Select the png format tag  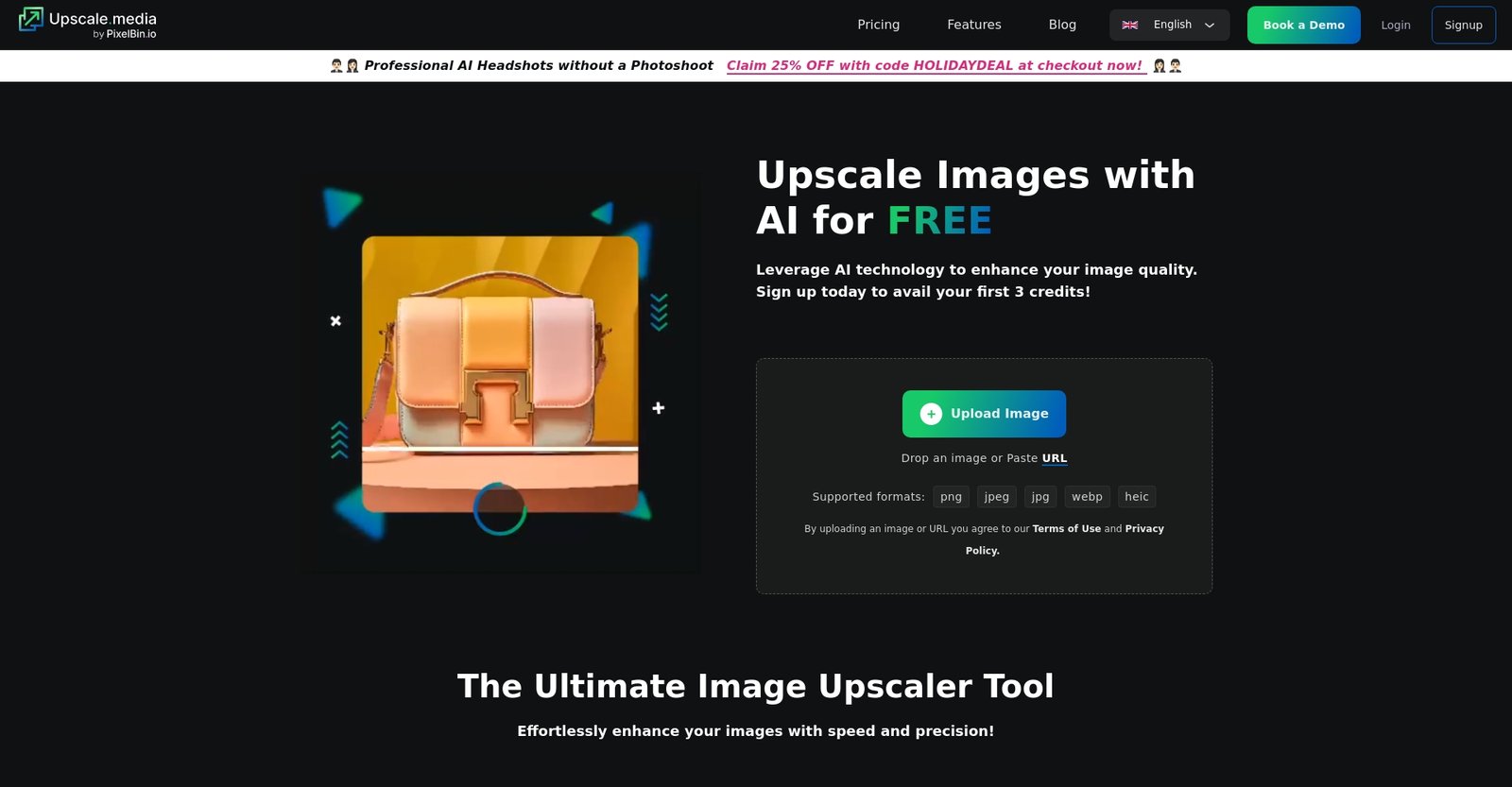[951, 497]
